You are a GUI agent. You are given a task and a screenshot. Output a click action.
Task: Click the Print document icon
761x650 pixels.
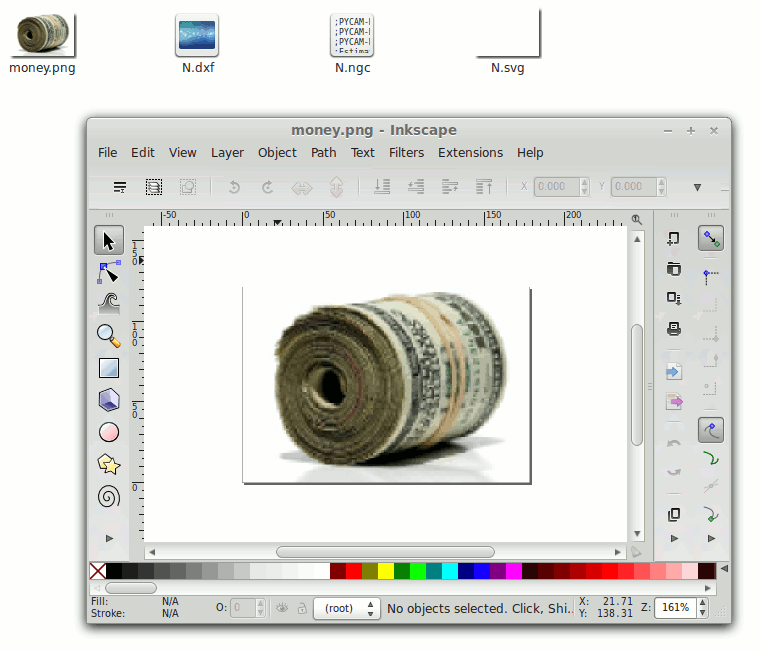coord(674,329)
